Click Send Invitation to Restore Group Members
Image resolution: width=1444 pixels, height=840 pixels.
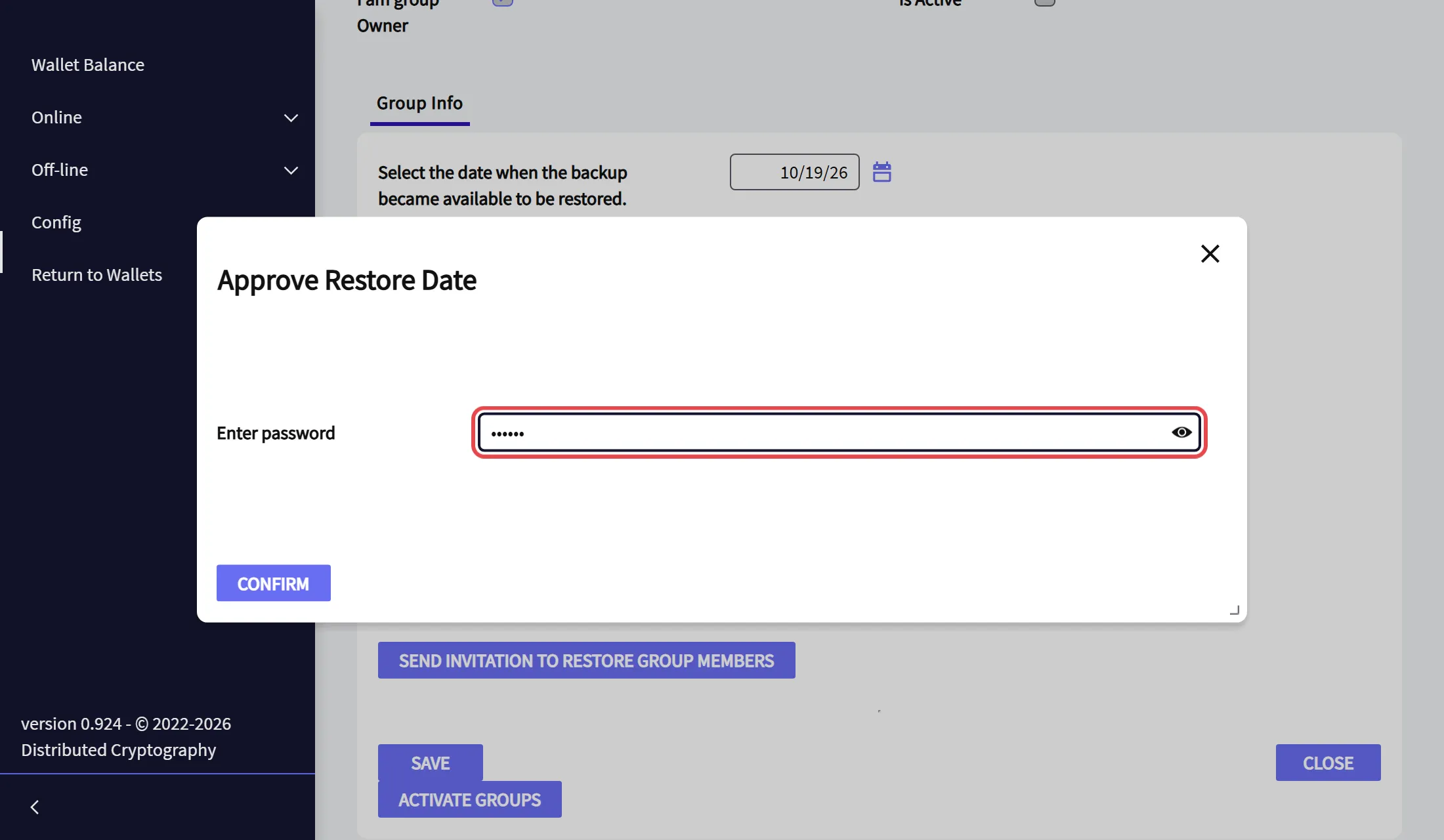pos(587,660)
